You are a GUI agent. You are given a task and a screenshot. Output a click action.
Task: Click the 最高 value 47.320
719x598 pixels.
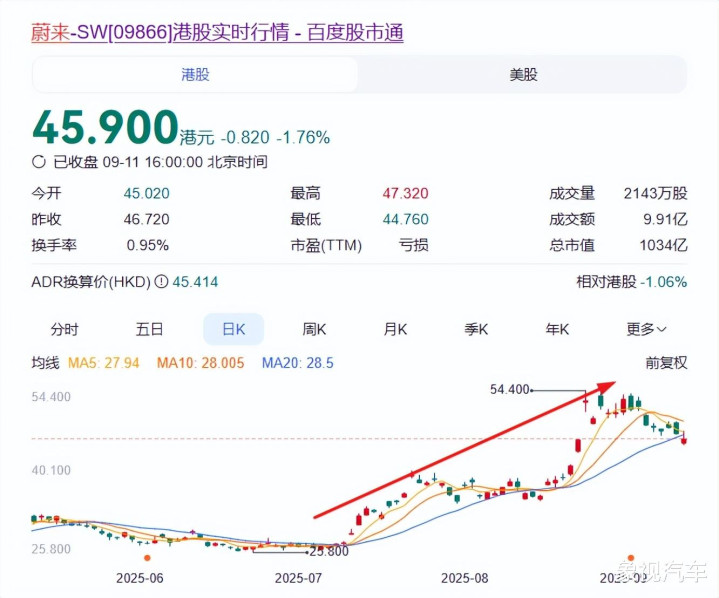[x=405, y=194]
